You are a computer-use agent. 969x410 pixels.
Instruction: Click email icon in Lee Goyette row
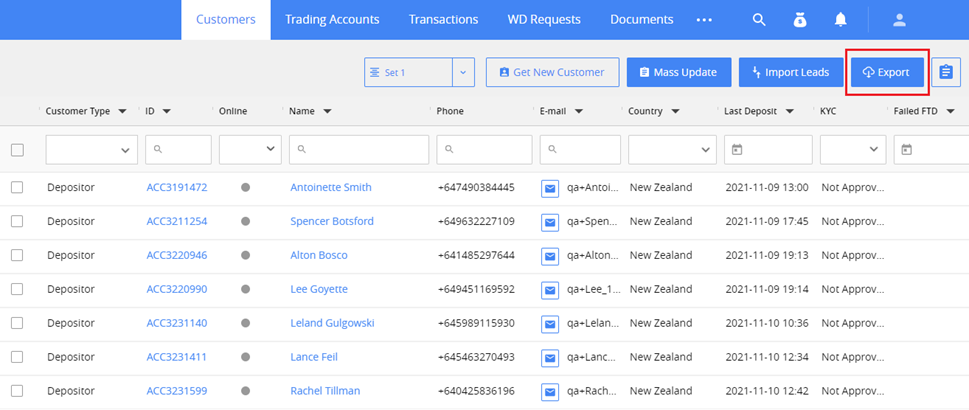click(549, 289)
